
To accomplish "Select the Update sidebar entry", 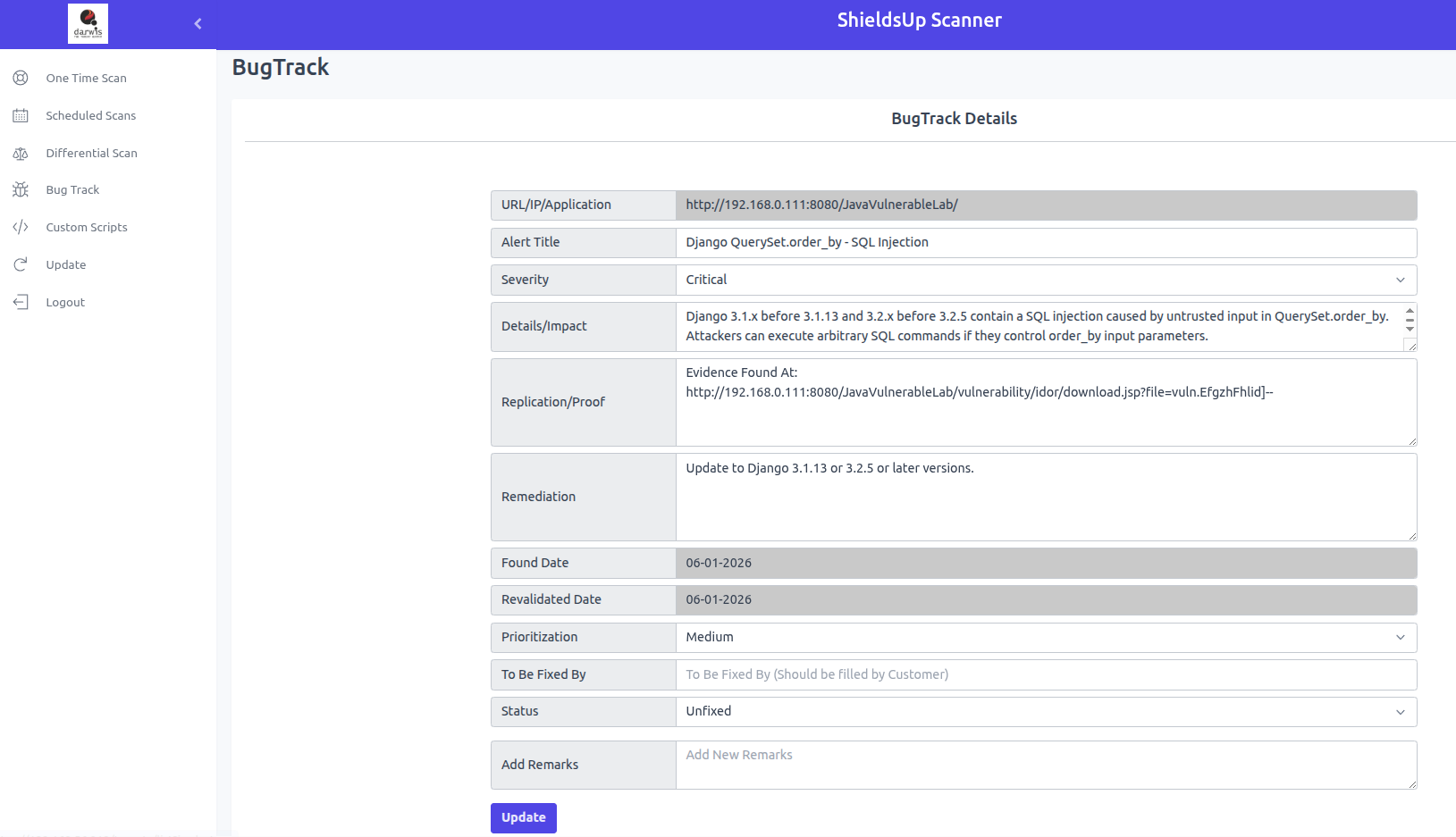I will click(66, 264).
